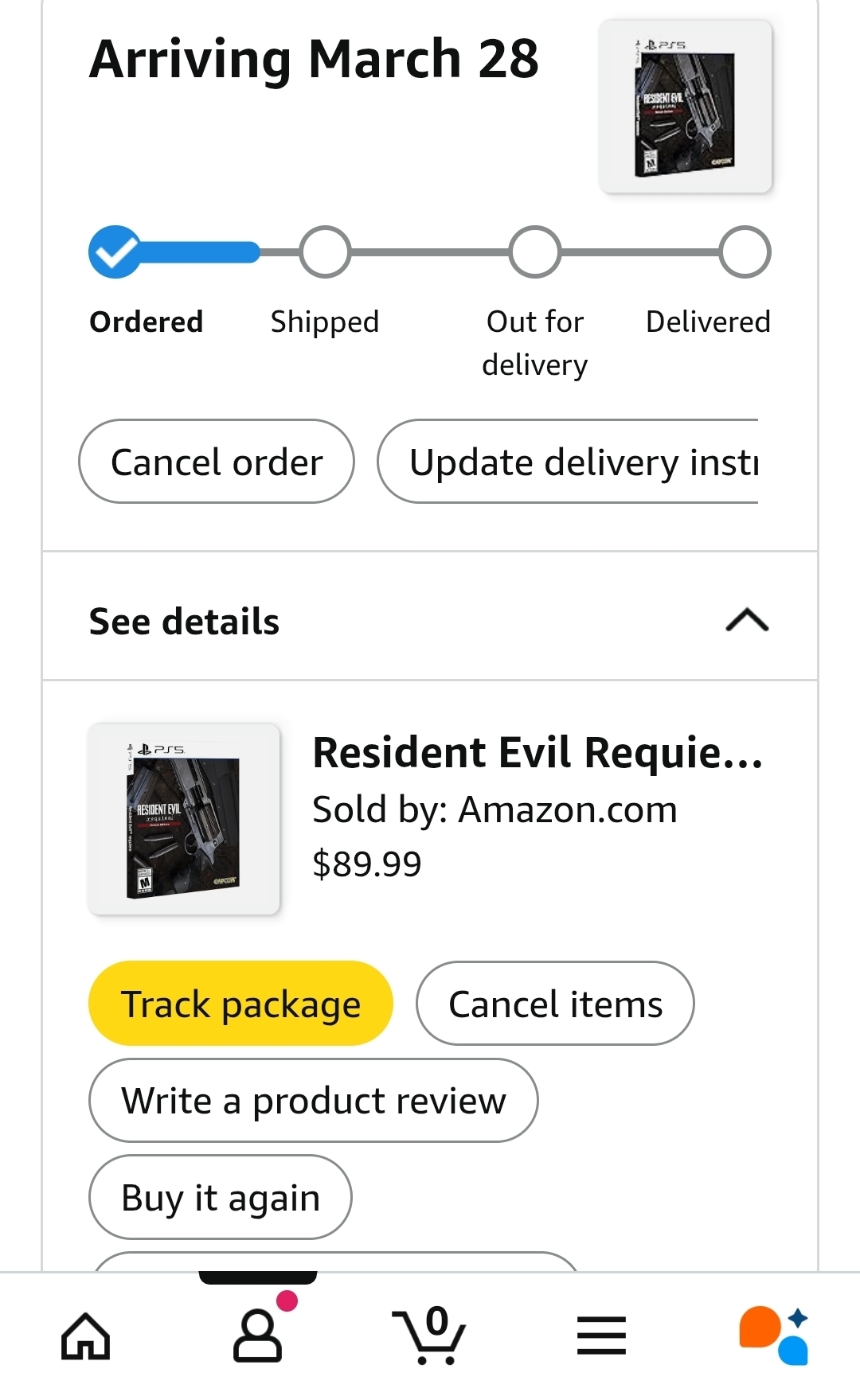Screen dimensions: 860x1400
Task: Open the account profile icon
Action: [257, 1336]
